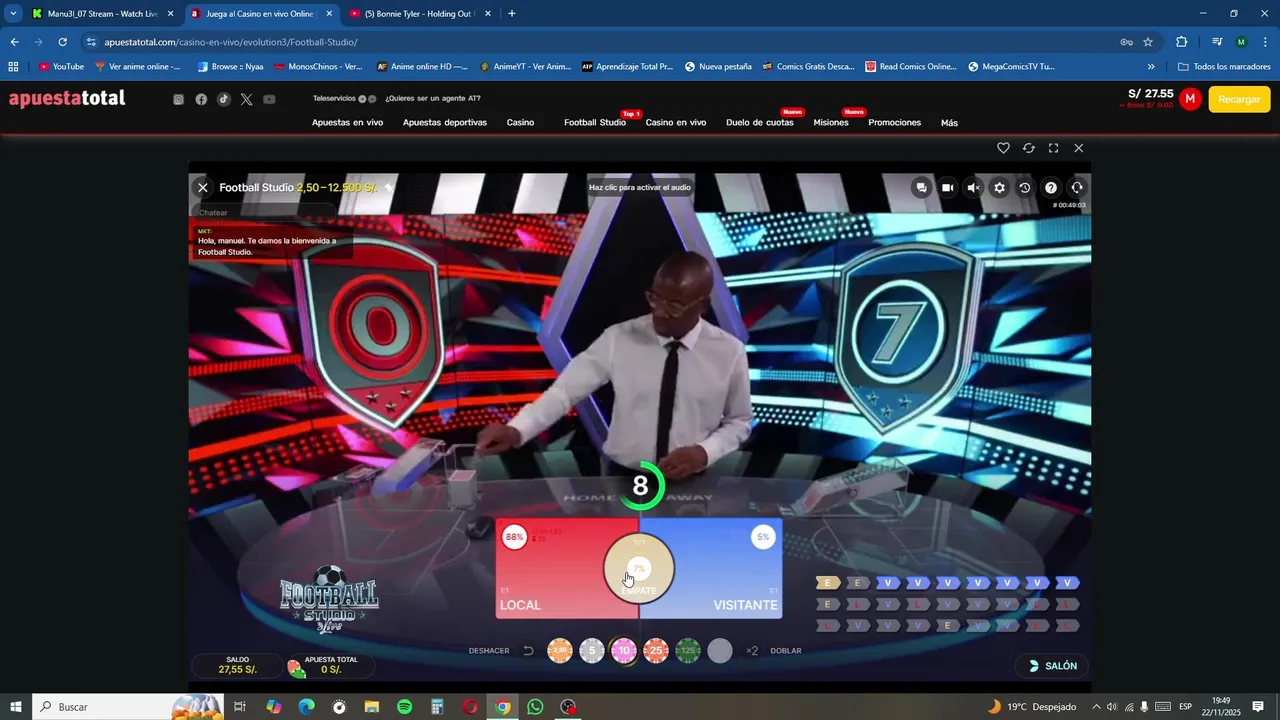
Task: Open the game chat panel icon
Action: (921, 187)
